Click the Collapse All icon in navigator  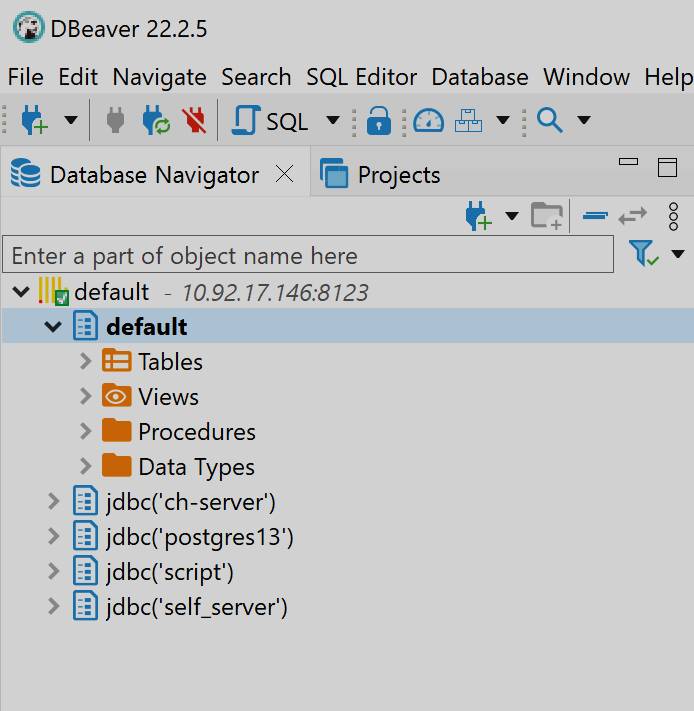tap(595, 216)
